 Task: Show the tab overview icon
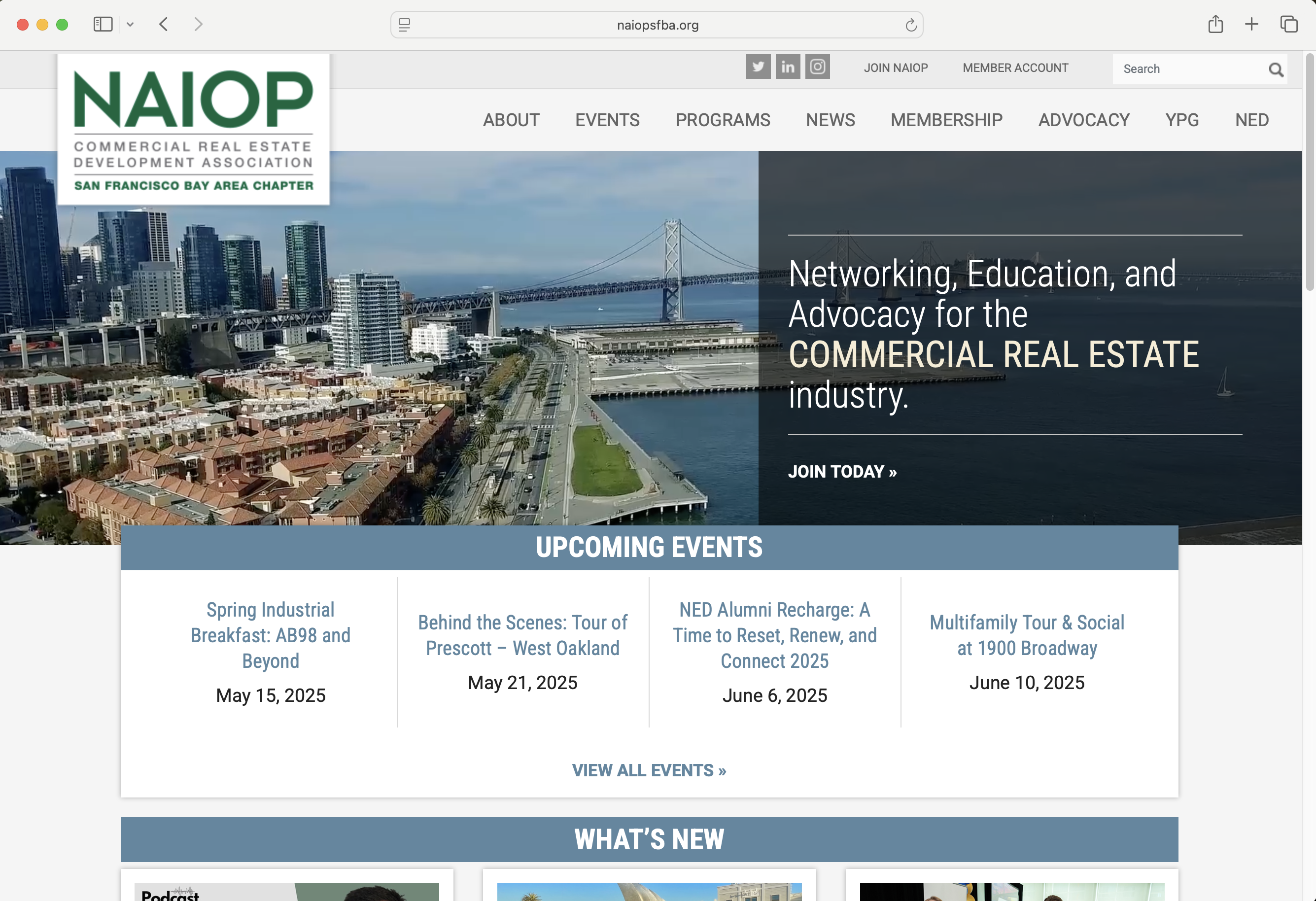1289,24
